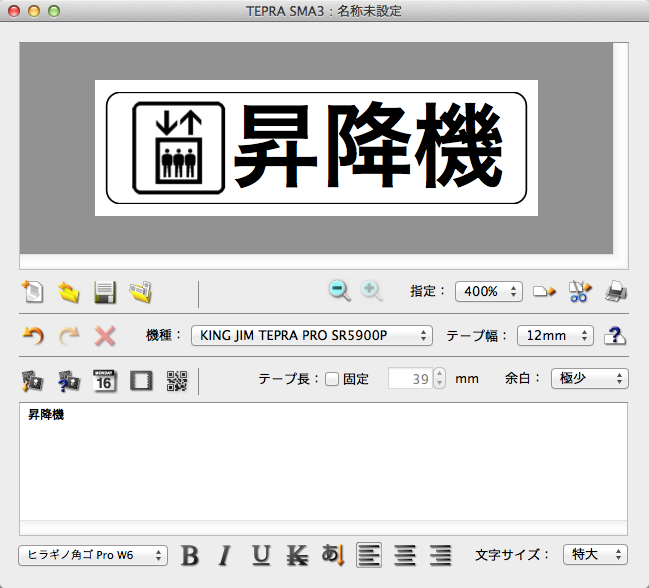Open an existing file with the folder icon
The image size is (649, 588).
(69, 292)
